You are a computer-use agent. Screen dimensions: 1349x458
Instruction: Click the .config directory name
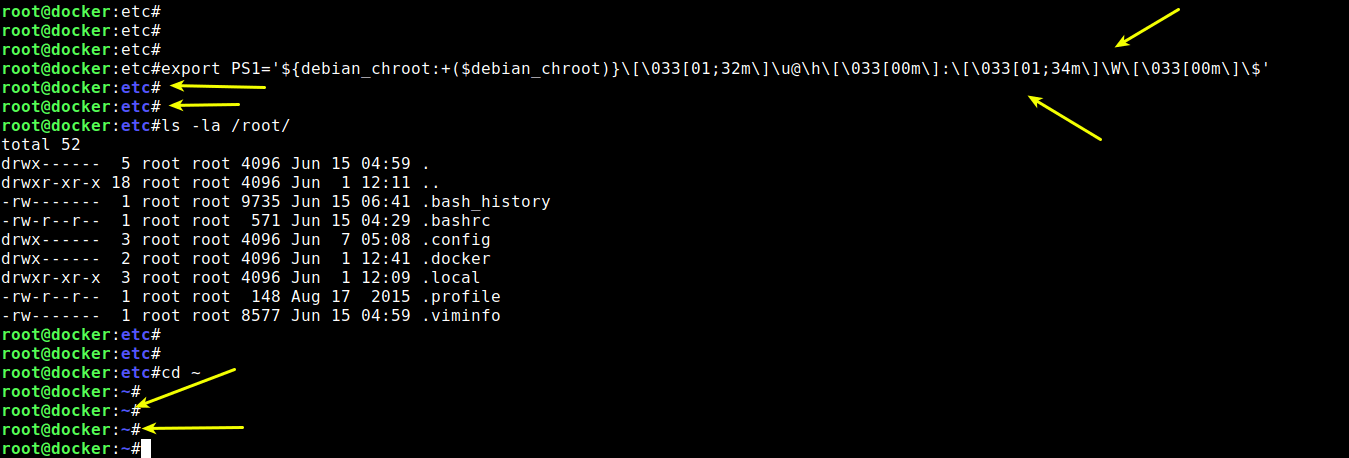pyautogui.click(x=456, y=239)
